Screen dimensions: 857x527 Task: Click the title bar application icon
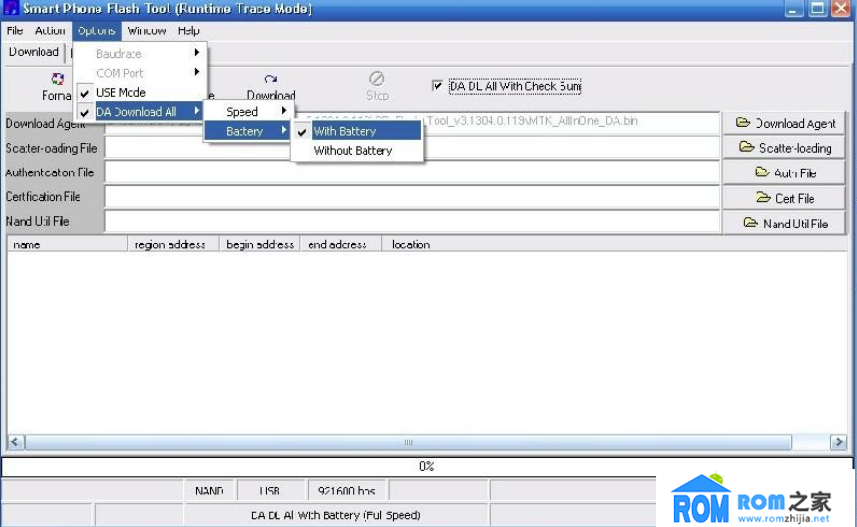10,8
